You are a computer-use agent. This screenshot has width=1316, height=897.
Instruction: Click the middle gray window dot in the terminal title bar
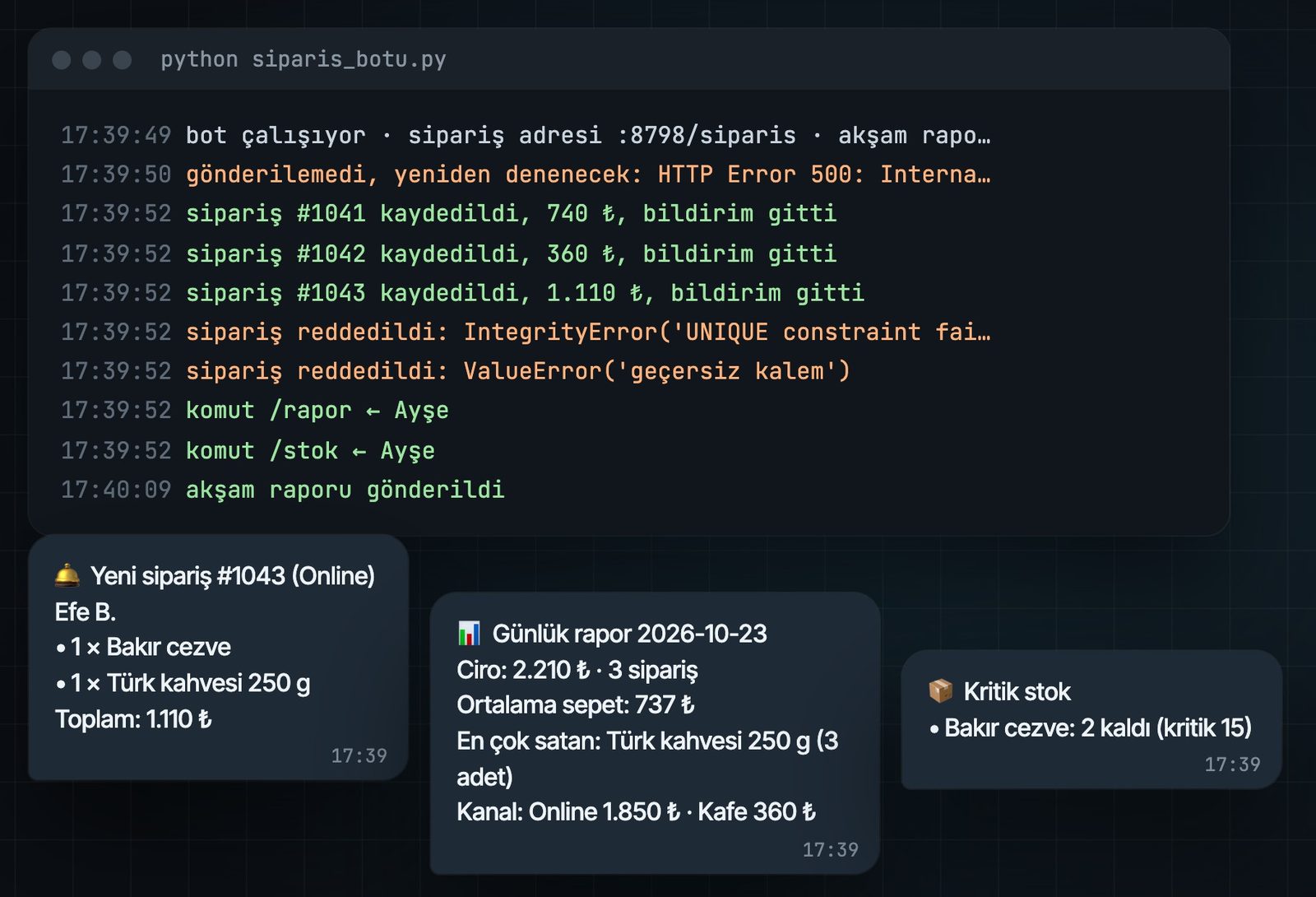point(91,59)
